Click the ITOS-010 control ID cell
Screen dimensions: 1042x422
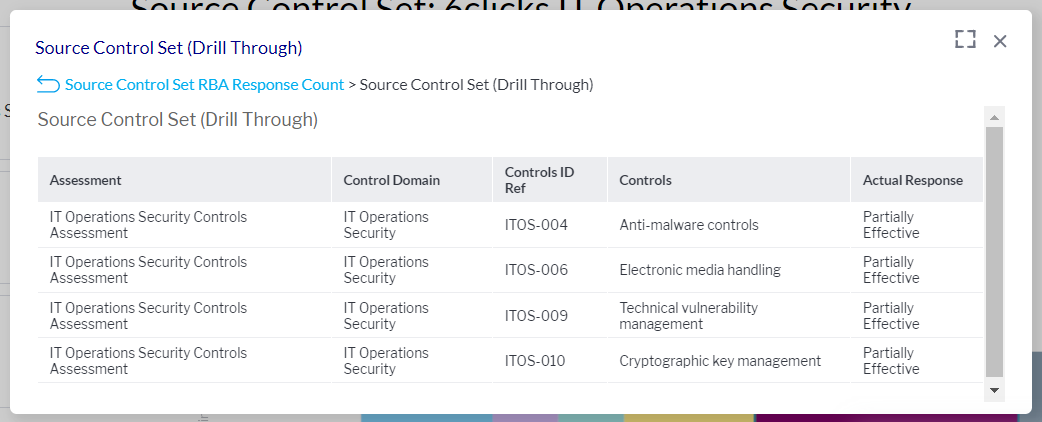click(x=536, y=361)
